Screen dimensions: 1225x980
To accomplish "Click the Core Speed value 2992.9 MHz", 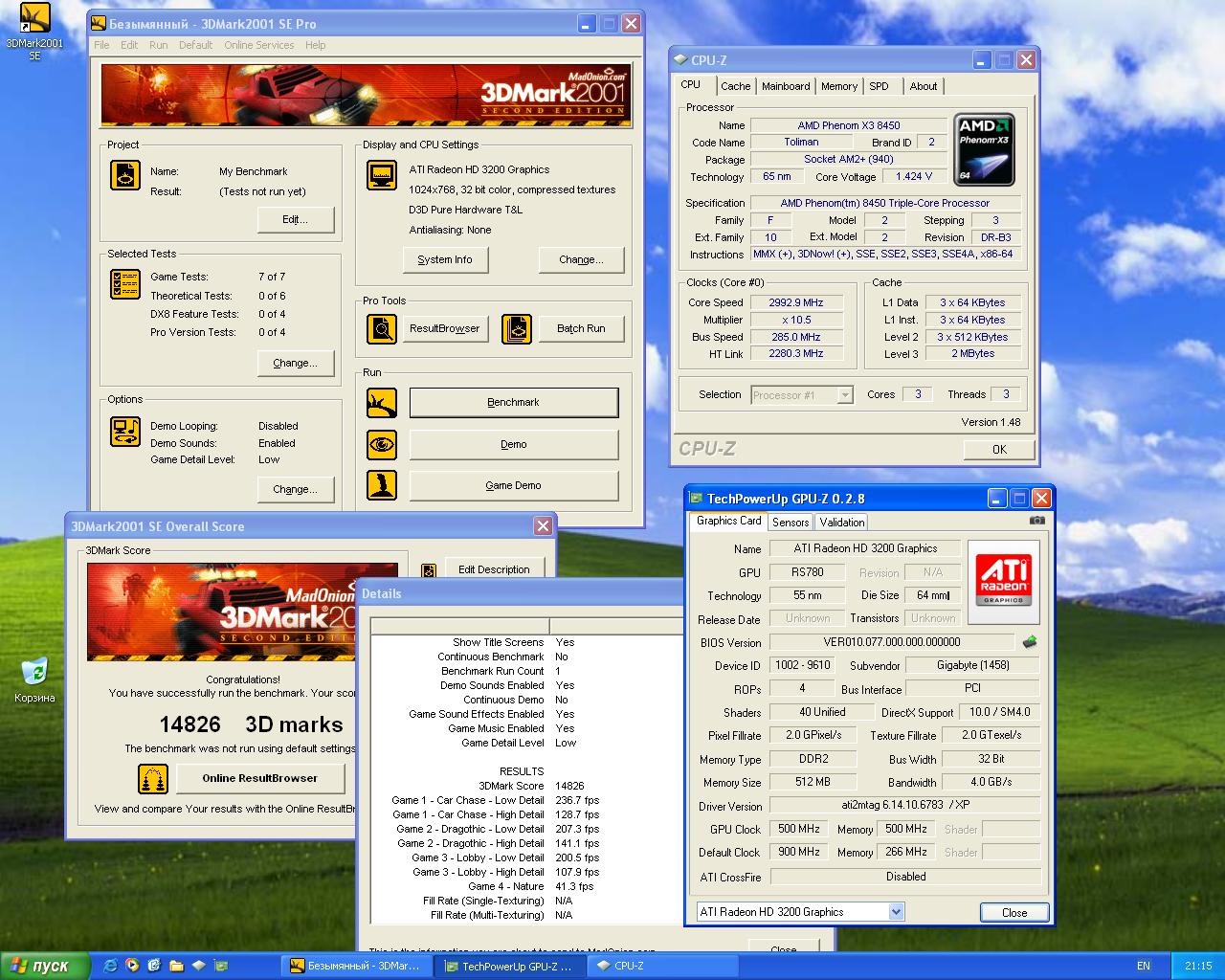I will click(x=796, y=302).
